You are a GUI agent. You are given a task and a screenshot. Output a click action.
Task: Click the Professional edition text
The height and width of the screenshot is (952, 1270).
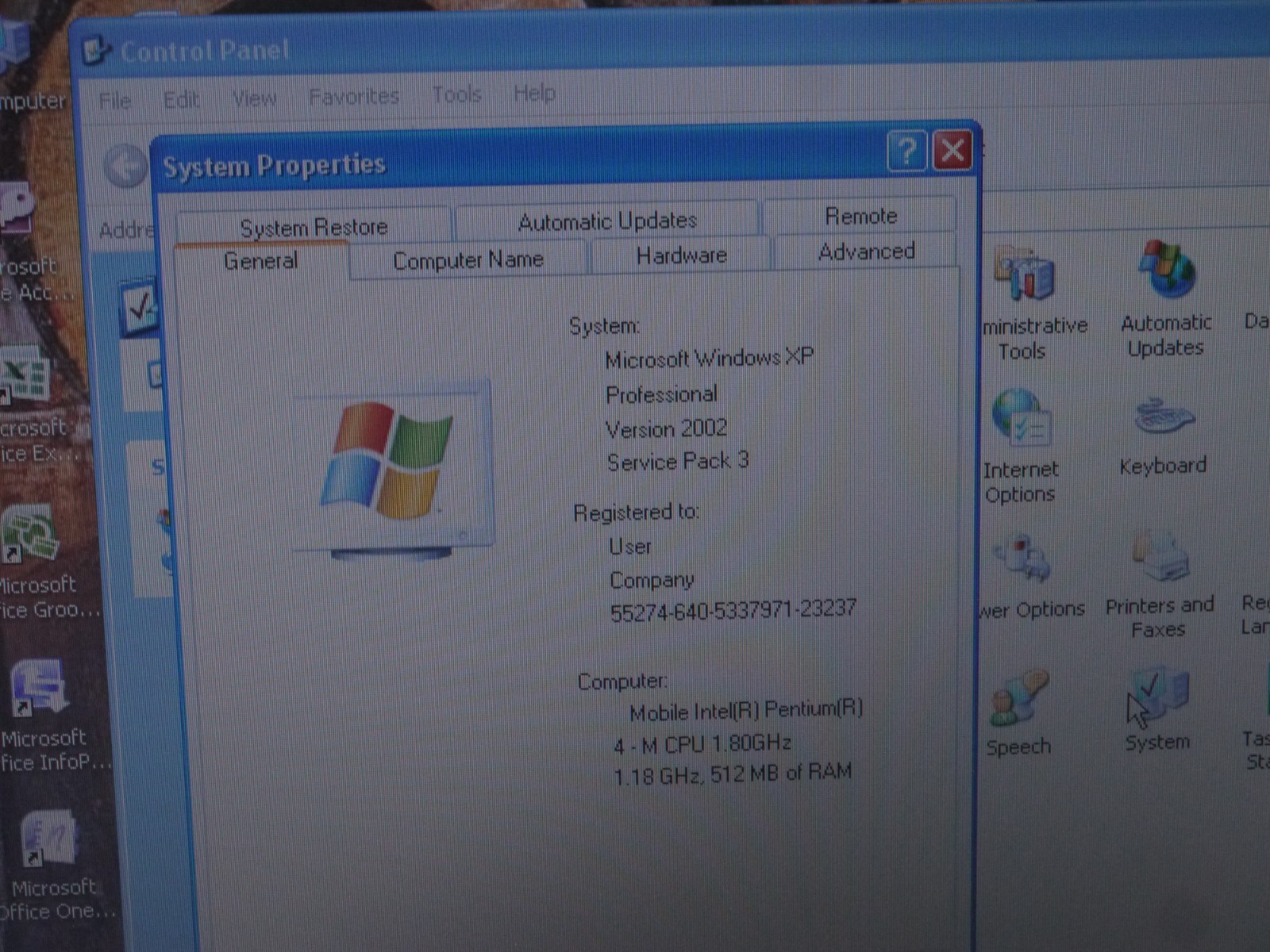(x=661, y=394)
